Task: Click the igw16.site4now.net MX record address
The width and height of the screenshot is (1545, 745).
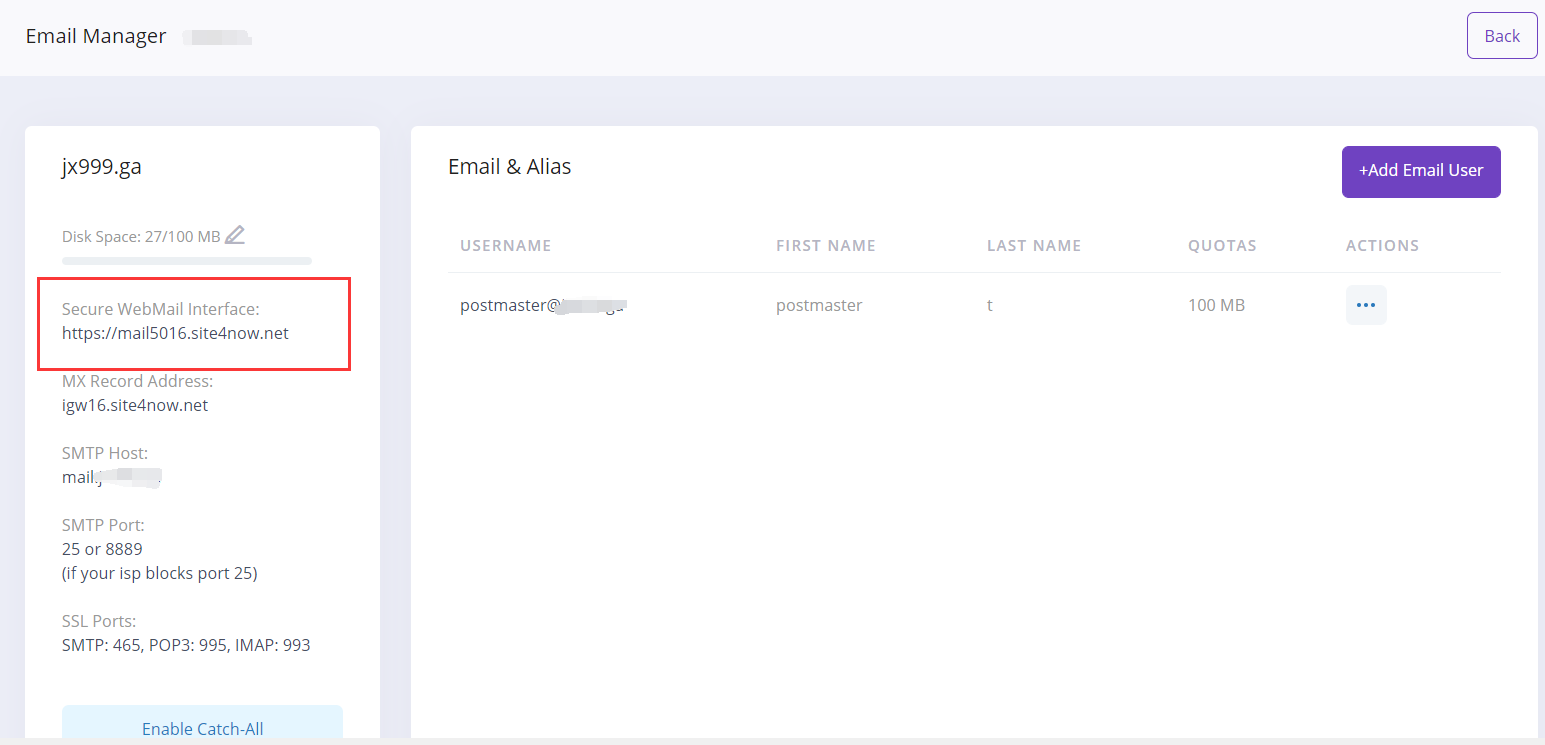Action: 135,405
